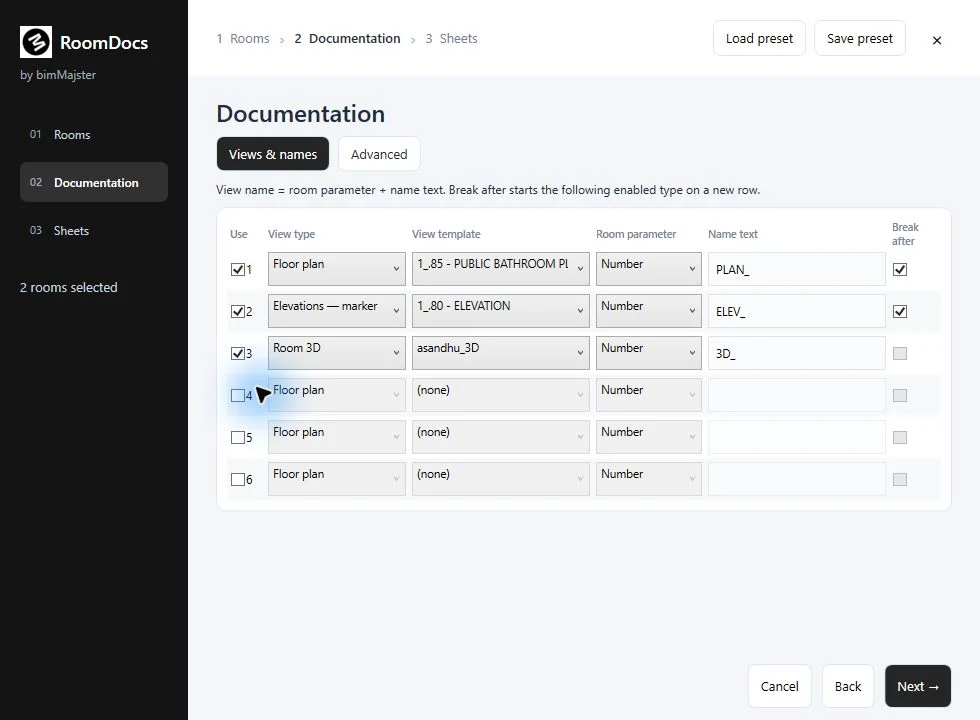Open Room parameter dropdown for row 1
The height and width of the screenshot is (720, 980).
648,269
